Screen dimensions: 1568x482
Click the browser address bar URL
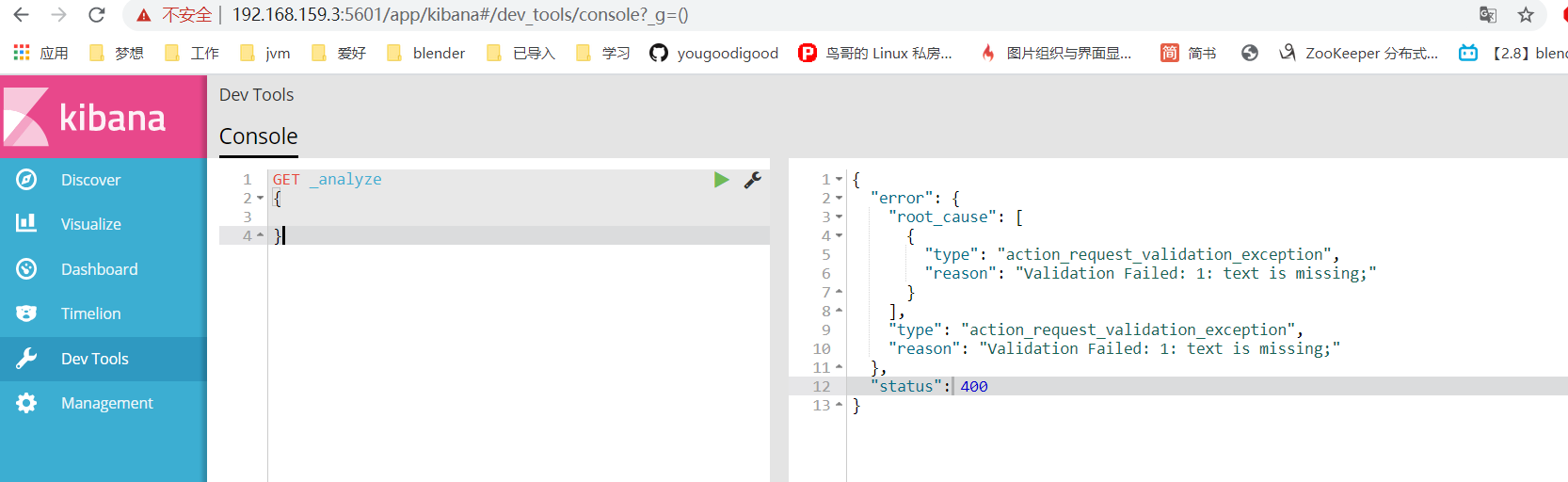click(460, 15)
